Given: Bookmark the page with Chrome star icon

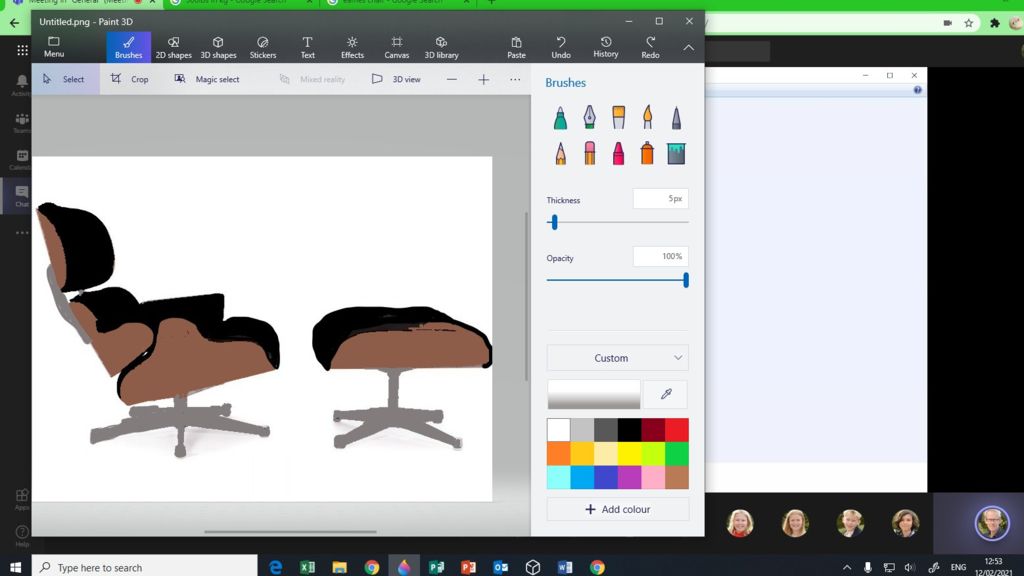Looking at the screenshot, I should coord(969,23).
